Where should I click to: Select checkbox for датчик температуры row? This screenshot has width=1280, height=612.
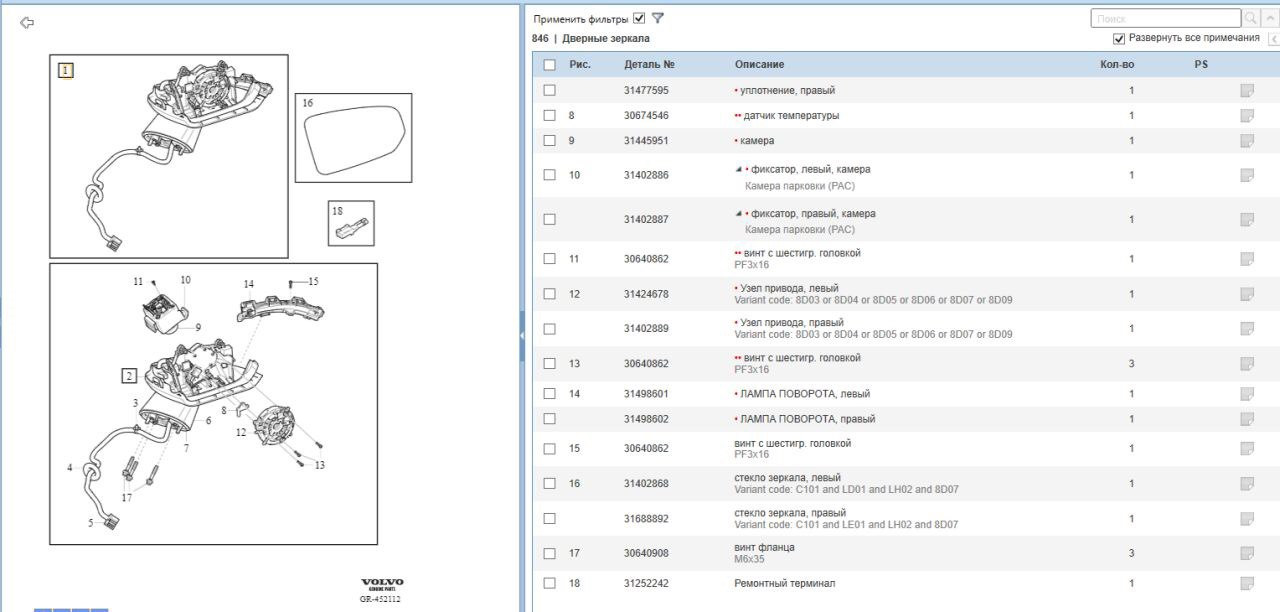tap(549, 116)
